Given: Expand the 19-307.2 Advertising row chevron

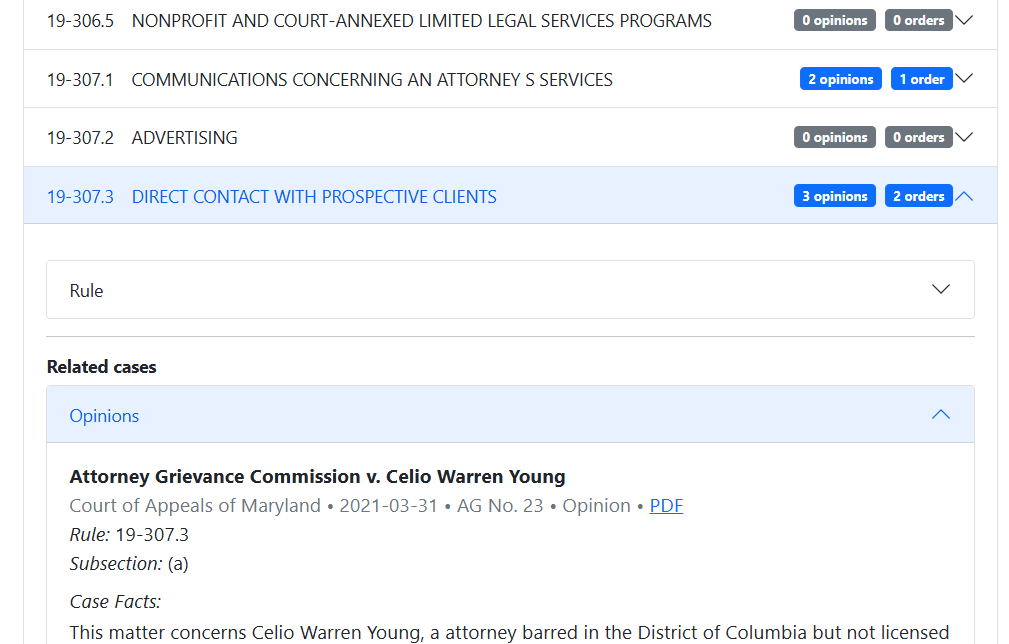Looking at the screenshot, I should pyautogui.click(x=964, y=137).
